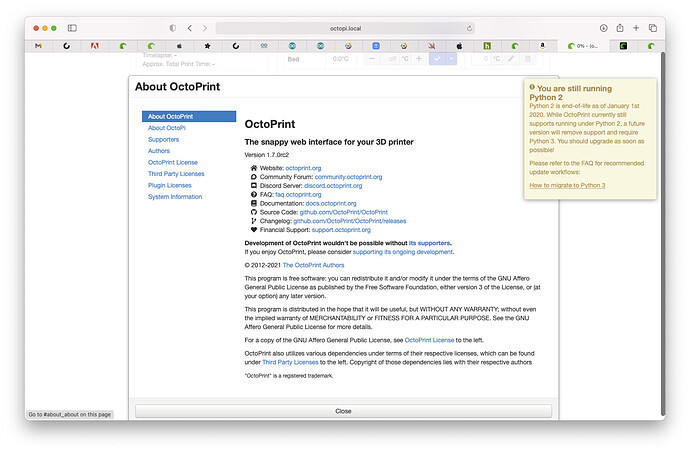
Task: Open the support.octoprint.org link
Action: (x=341, y=229)
